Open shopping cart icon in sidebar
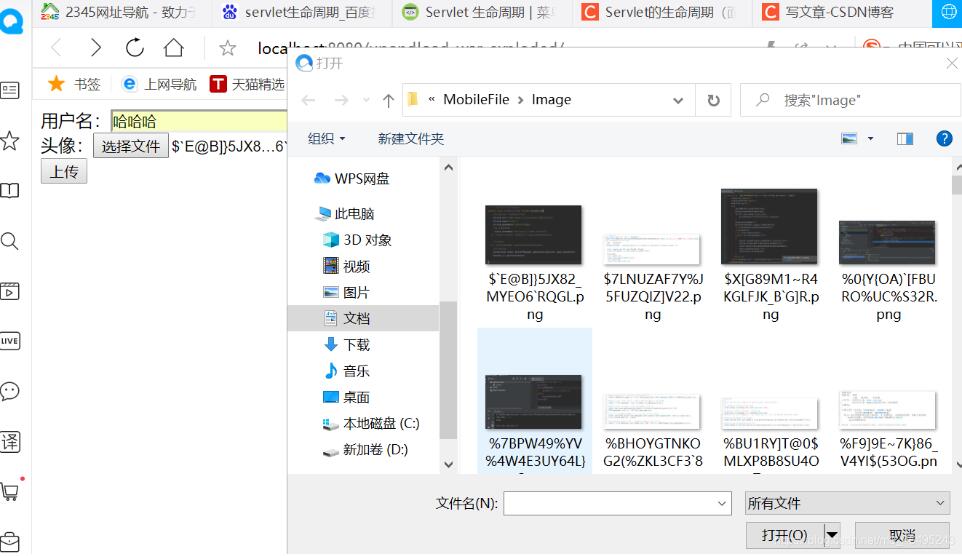The image size is (962, 556). (x=10, y=492)
